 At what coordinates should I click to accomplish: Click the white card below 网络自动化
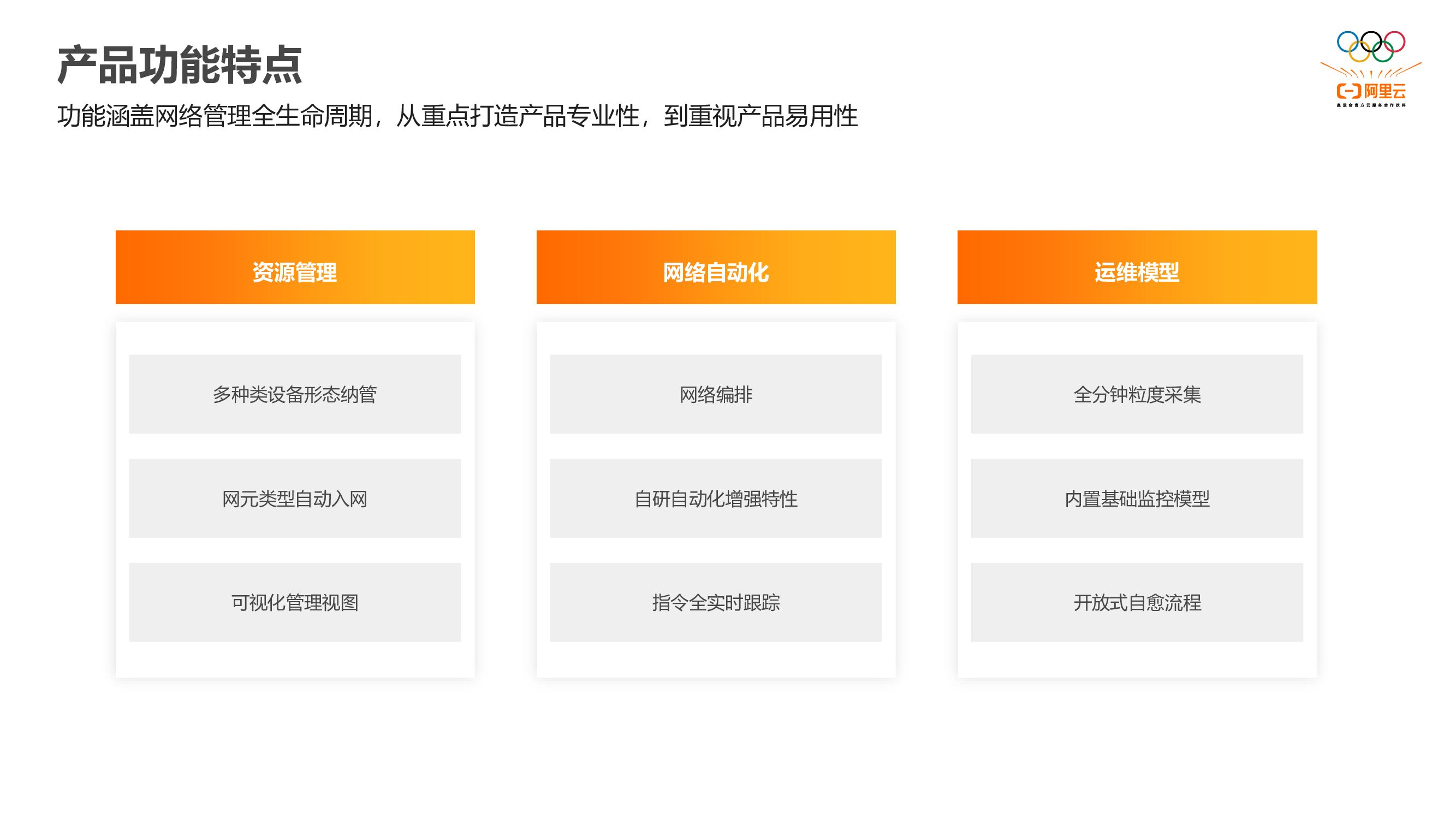point(716,660)
